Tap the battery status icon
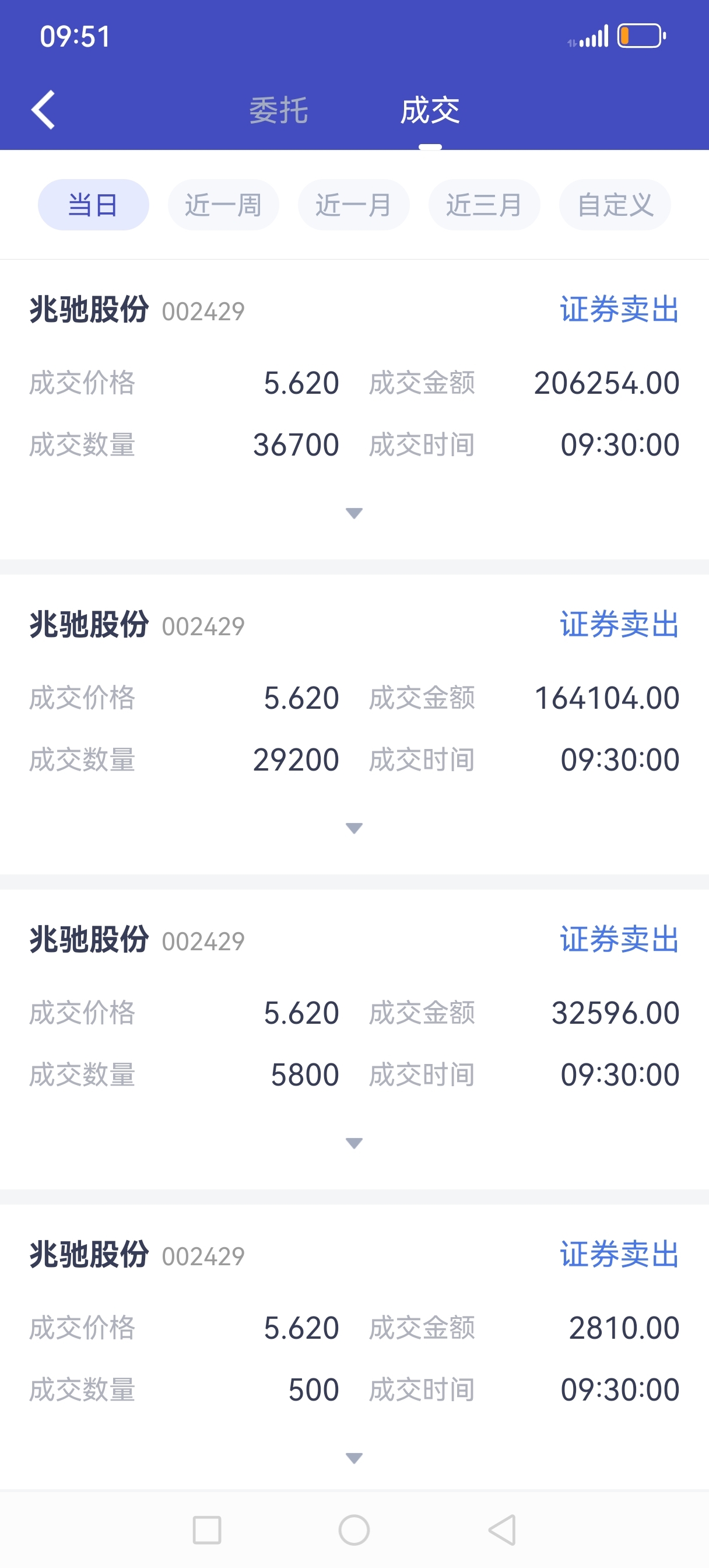 click(x=641, y=36)
